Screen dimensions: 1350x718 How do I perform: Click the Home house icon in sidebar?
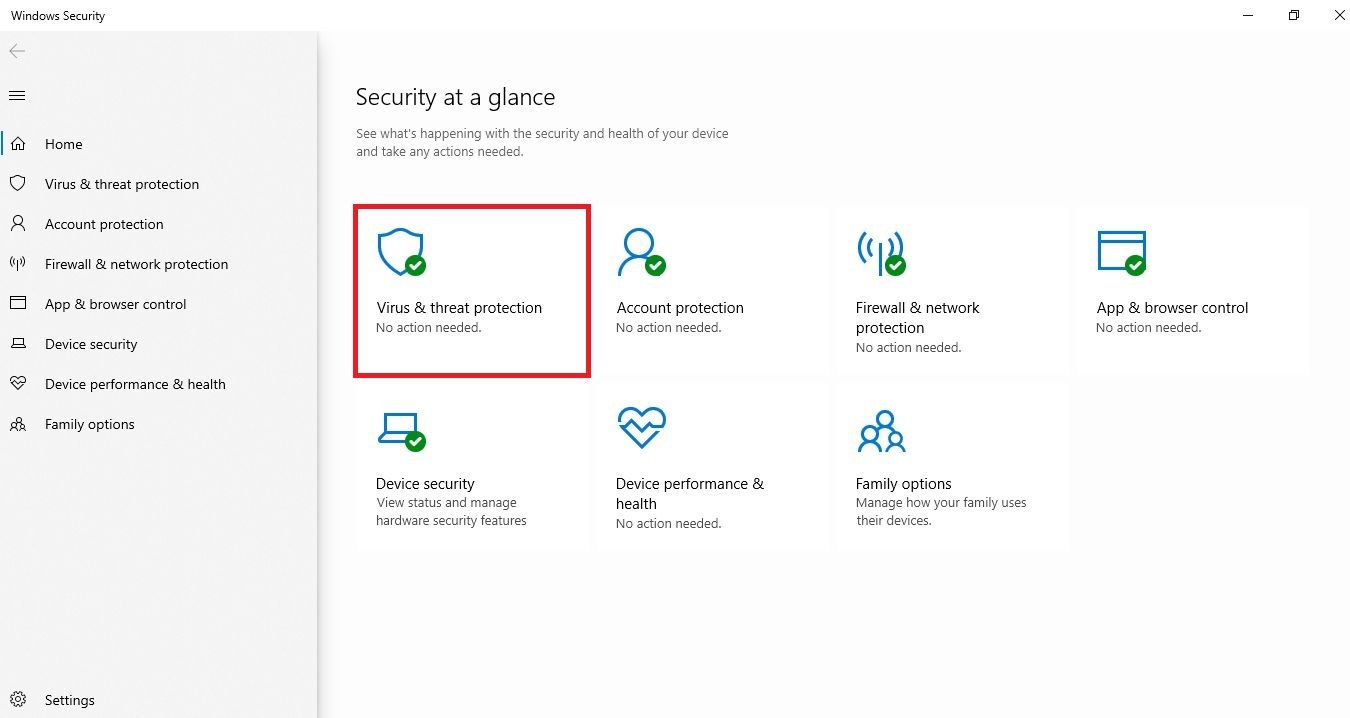18,143
